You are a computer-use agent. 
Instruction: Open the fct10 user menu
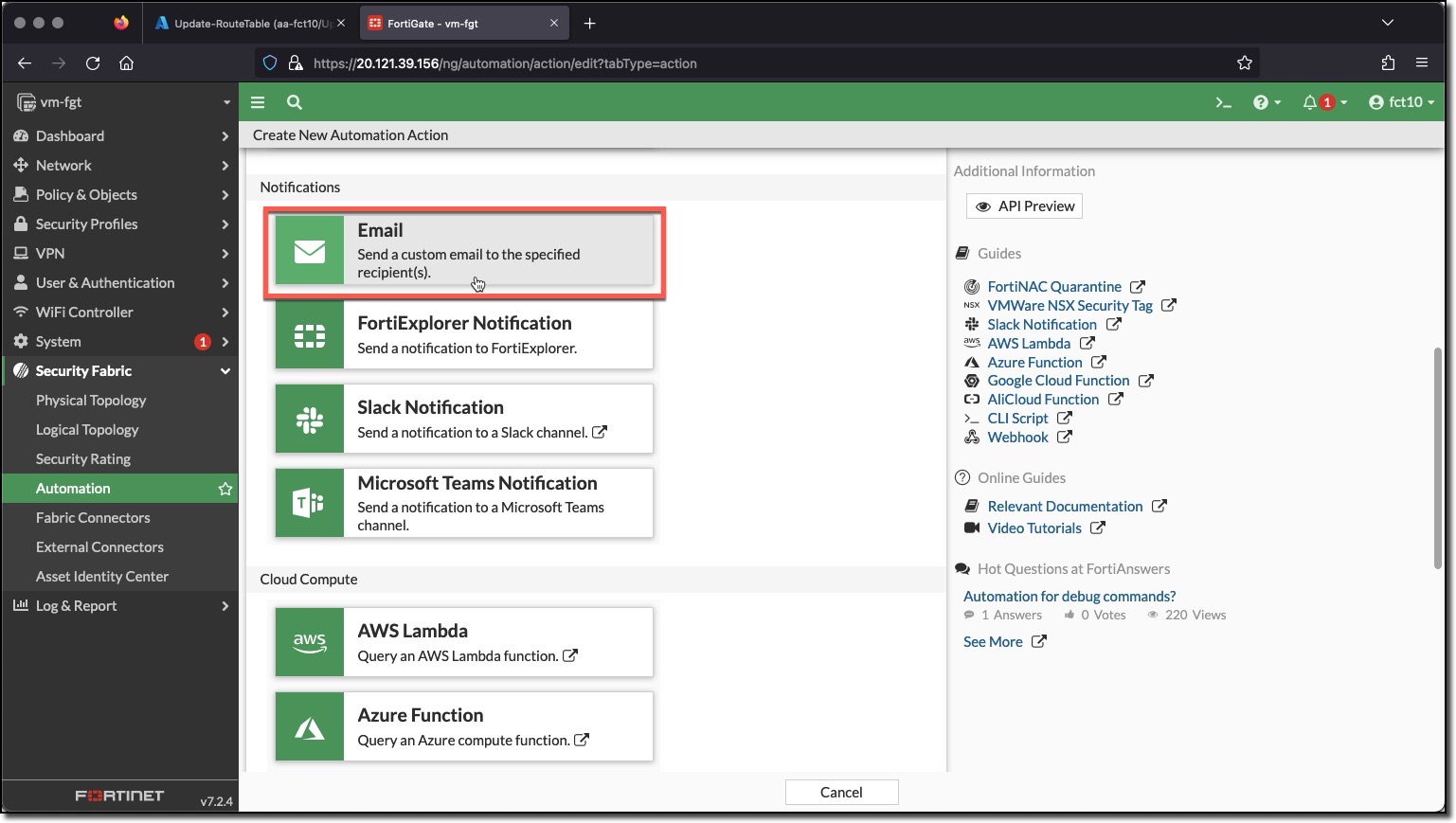click(x=1401, y=102)
